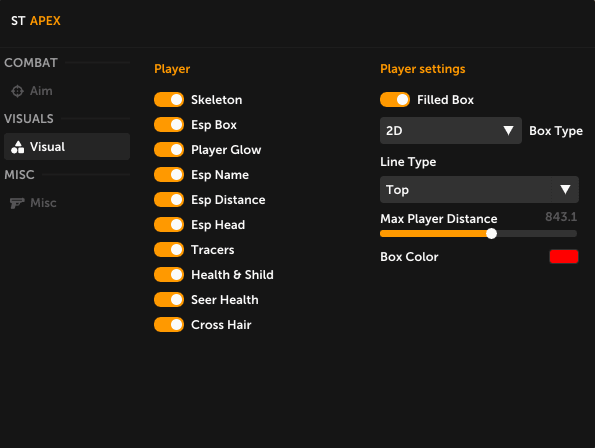Disable the Cross Hair toggle
The height and width of the screenshot is (448, 595).
tap(169, 325)
